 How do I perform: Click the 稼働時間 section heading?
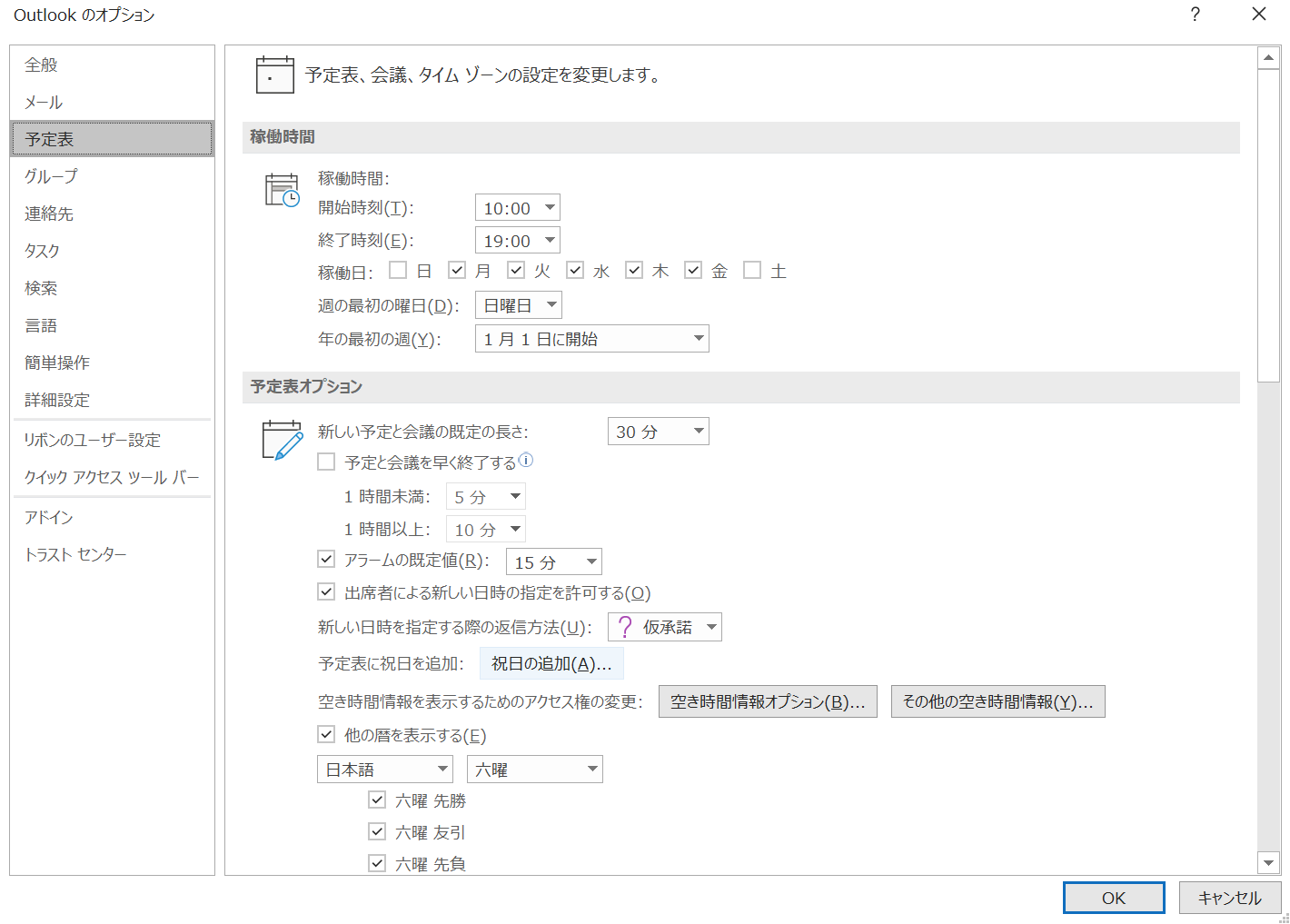[x=283, y=136]
